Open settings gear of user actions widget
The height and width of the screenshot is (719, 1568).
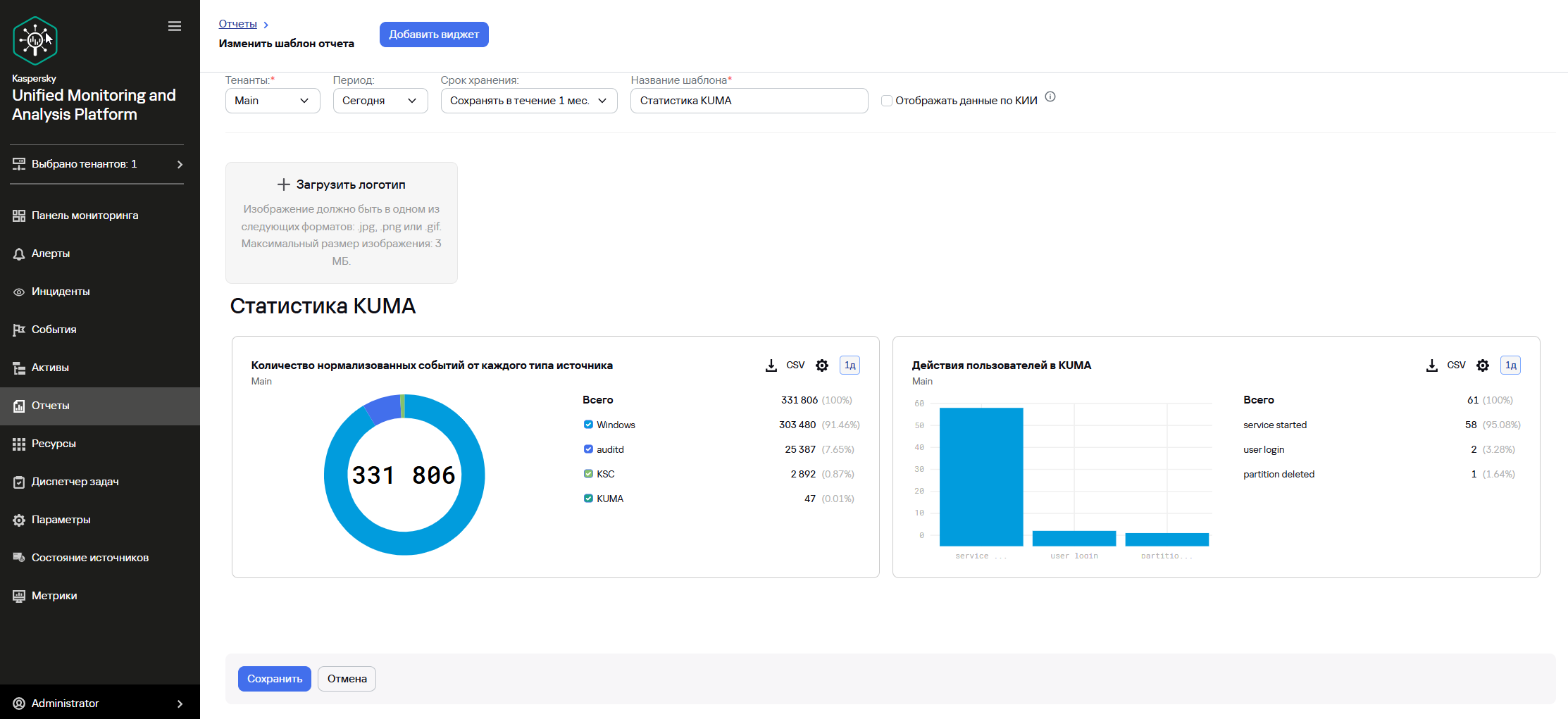pos(1483,365)
